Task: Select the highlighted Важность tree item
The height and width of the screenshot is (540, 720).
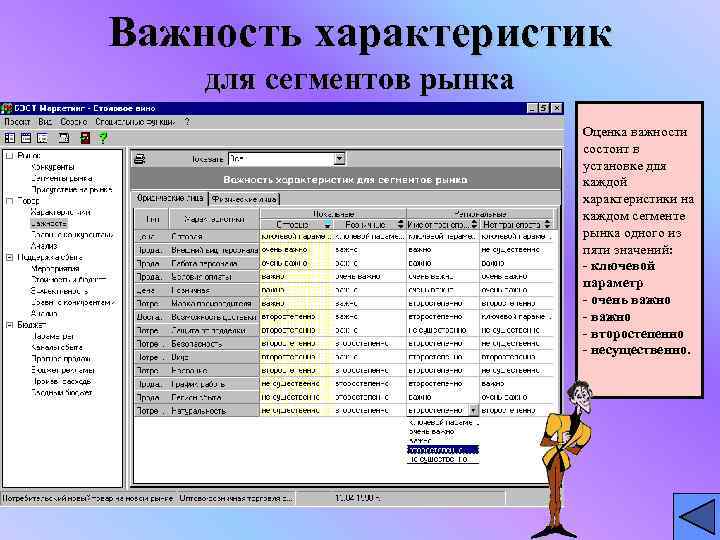Action: tap(49, 224)
